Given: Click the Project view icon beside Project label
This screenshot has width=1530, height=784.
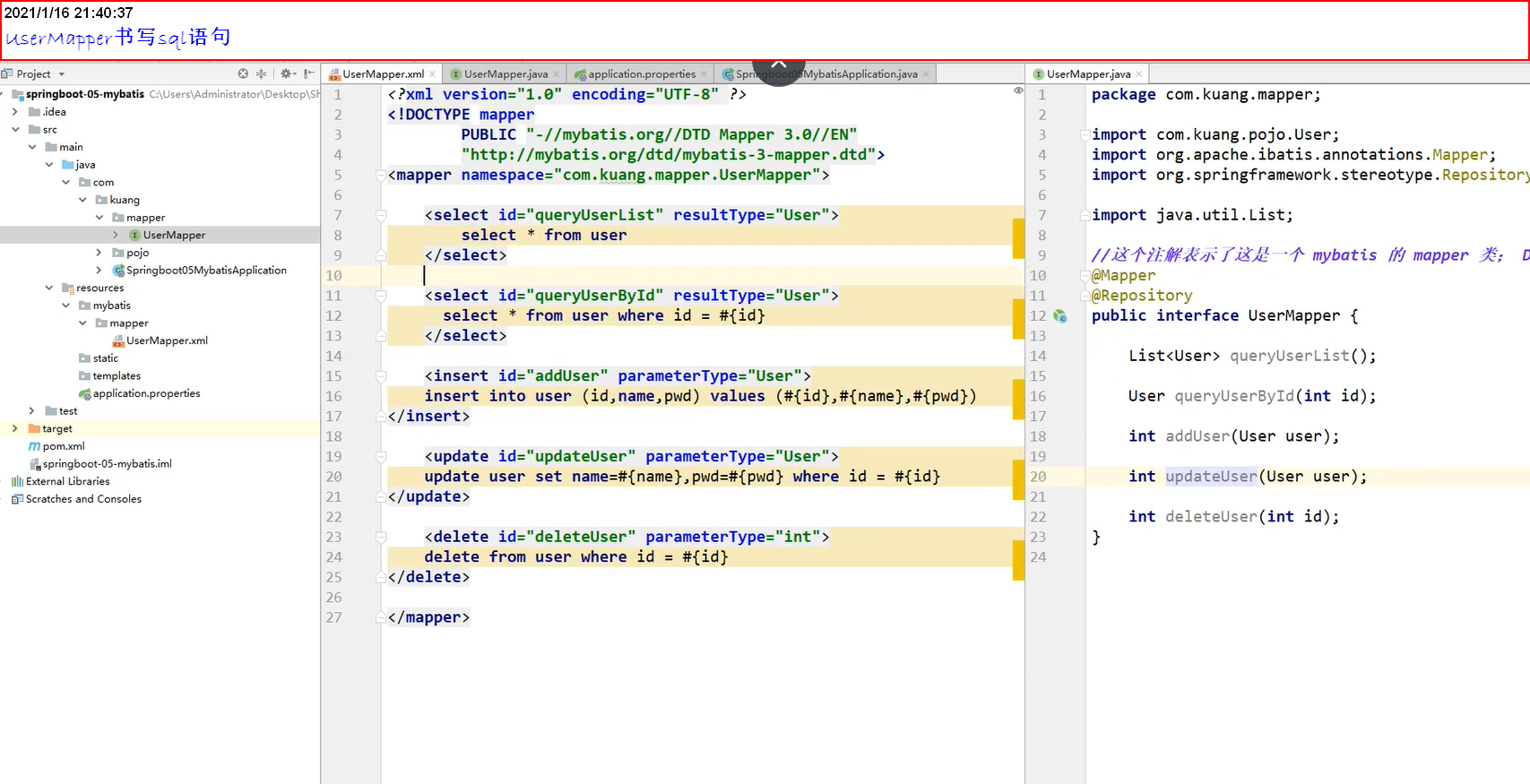Looking at the screenshot, I should point(7,73).
